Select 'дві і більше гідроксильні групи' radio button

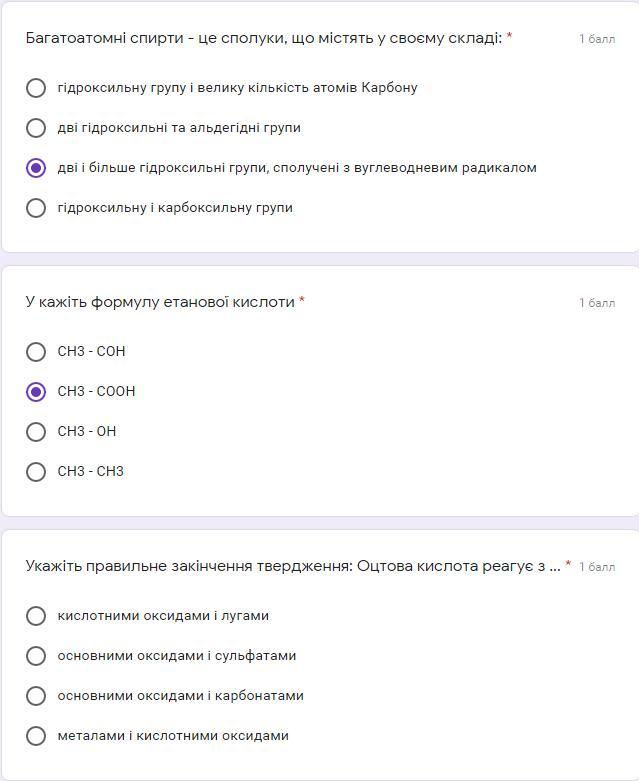36,168
